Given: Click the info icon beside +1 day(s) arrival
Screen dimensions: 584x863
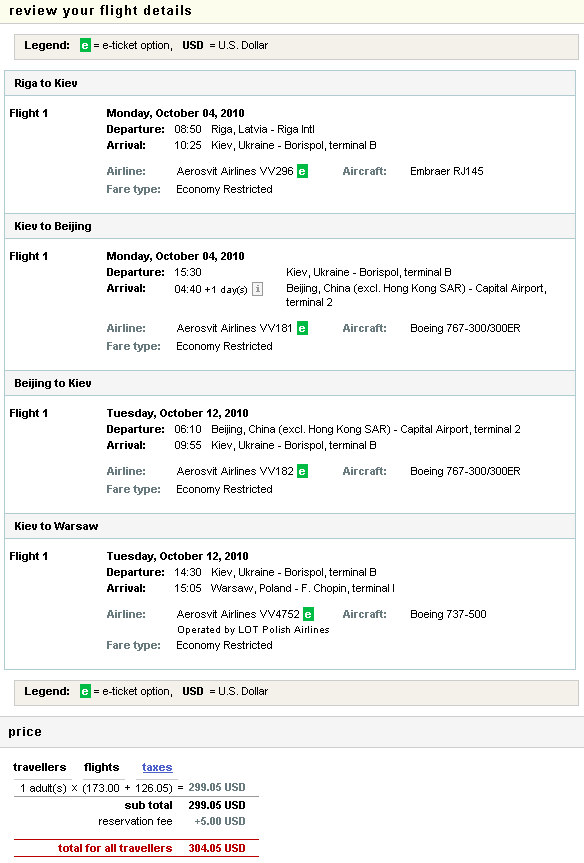Looking at the screenshot, I should pyautogui.click(x=257, y=289).
